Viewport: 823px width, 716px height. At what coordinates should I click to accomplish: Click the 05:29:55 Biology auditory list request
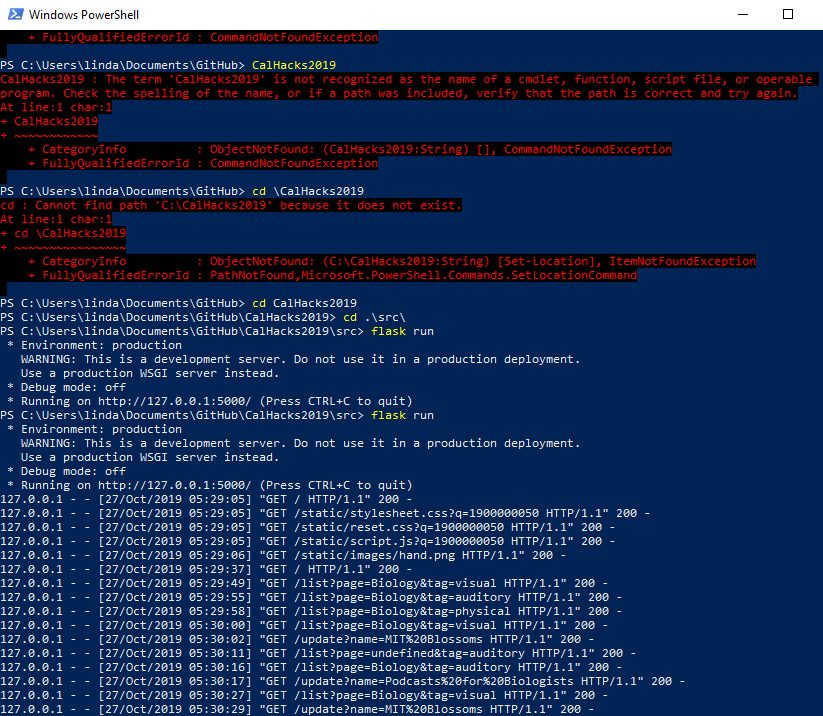click(x=311, y=597)
